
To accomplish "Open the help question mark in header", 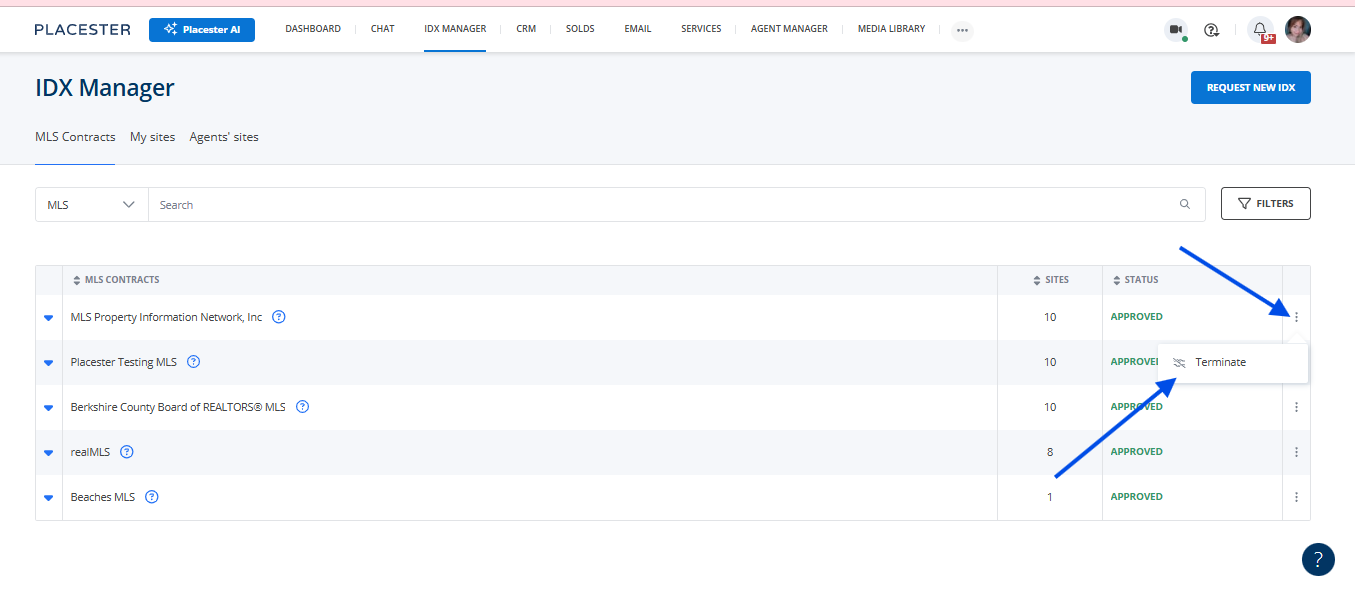I will [1212, 30].
